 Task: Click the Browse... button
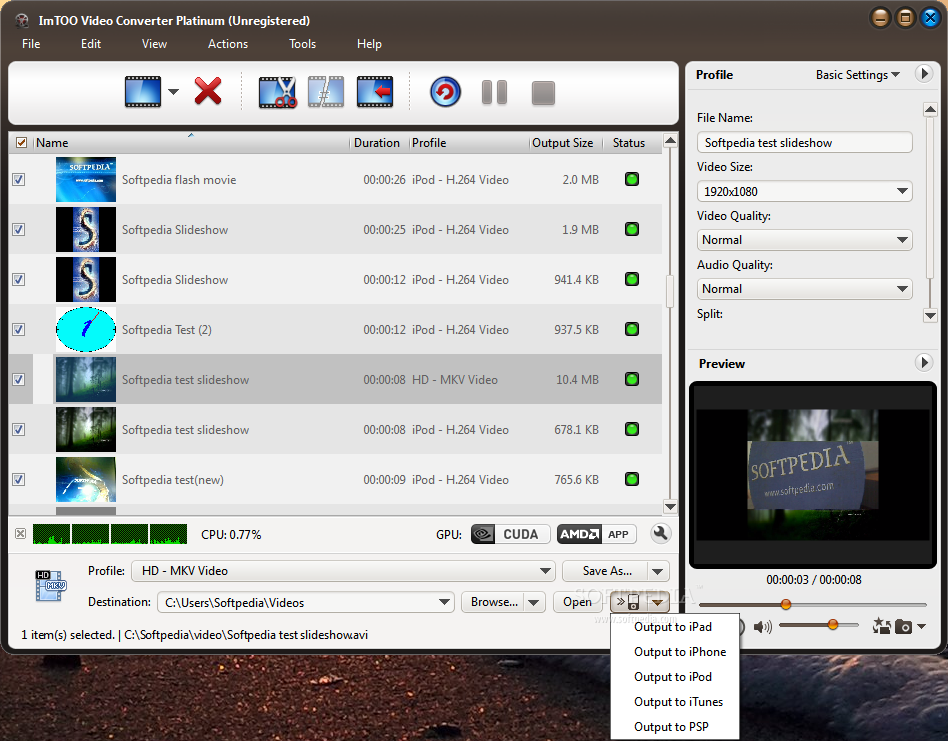tap(493, 602)
